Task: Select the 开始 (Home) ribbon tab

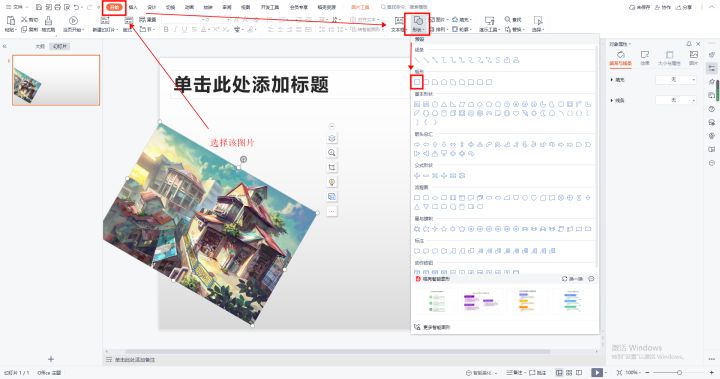Action: click(x=114, y=7)
